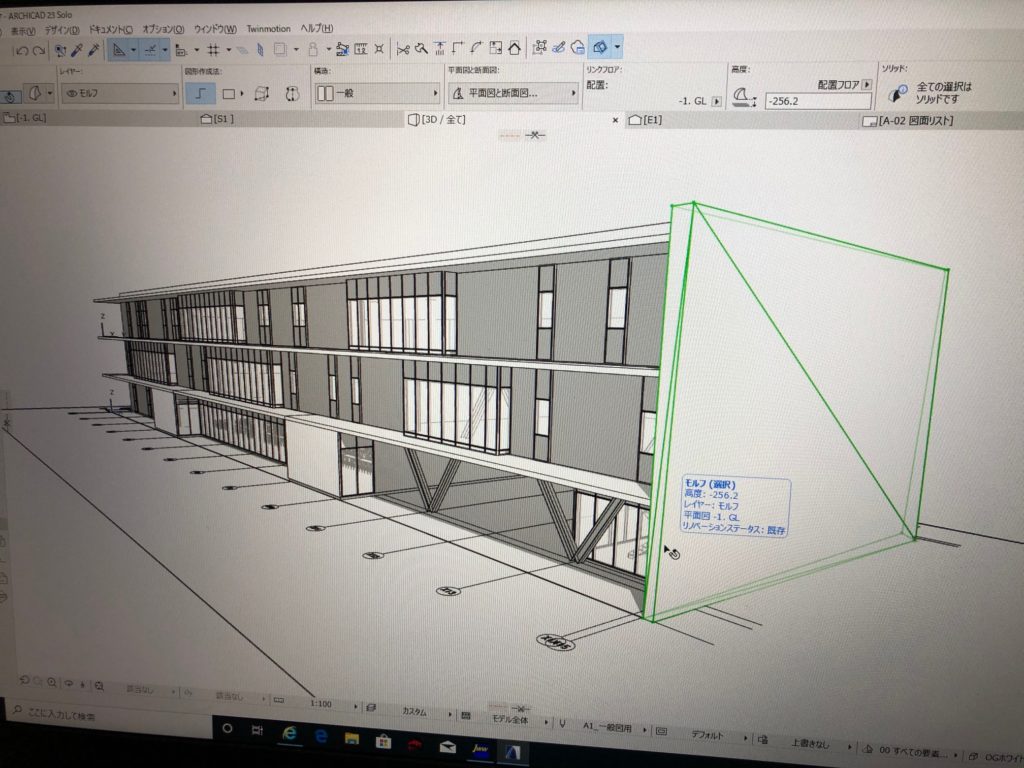
Task: Toggle the grid snap icon
Action: point(213,49)
